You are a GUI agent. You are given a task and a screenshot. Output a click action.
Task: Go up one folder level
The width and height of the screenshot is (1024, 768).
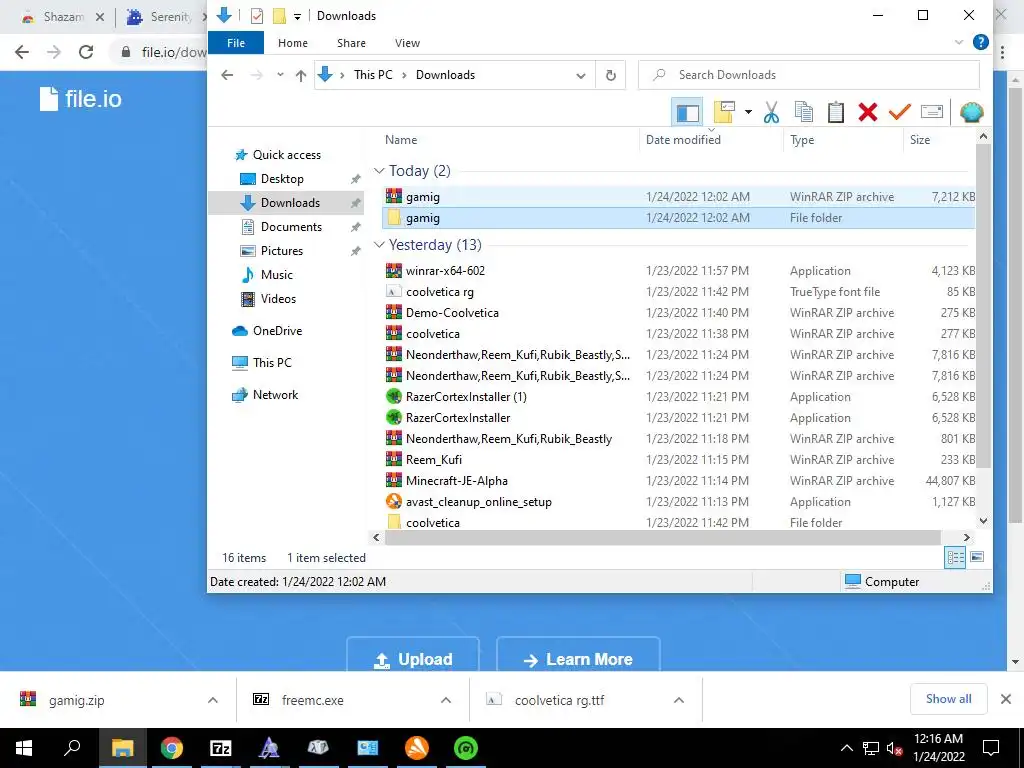(x=300, y=75)
